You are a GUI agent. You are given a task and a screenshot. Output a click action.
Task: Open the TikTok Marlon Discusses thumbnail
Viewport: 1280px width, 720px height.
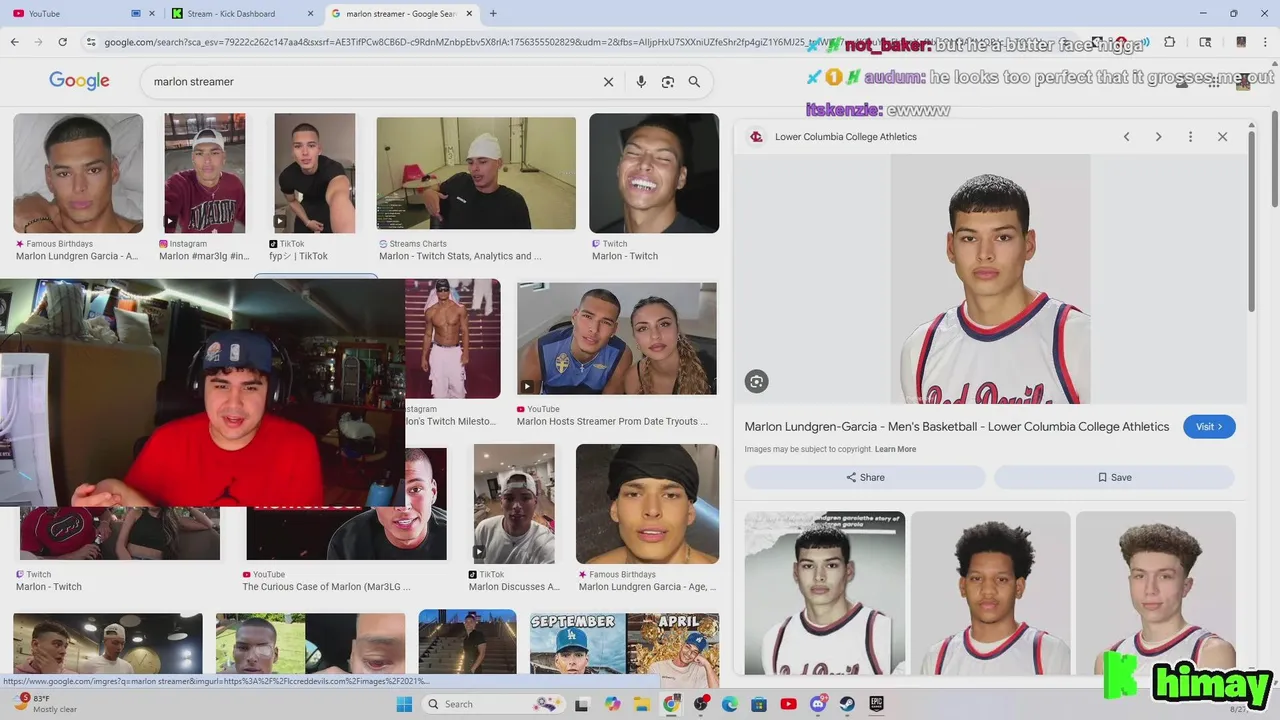point(514,504)
